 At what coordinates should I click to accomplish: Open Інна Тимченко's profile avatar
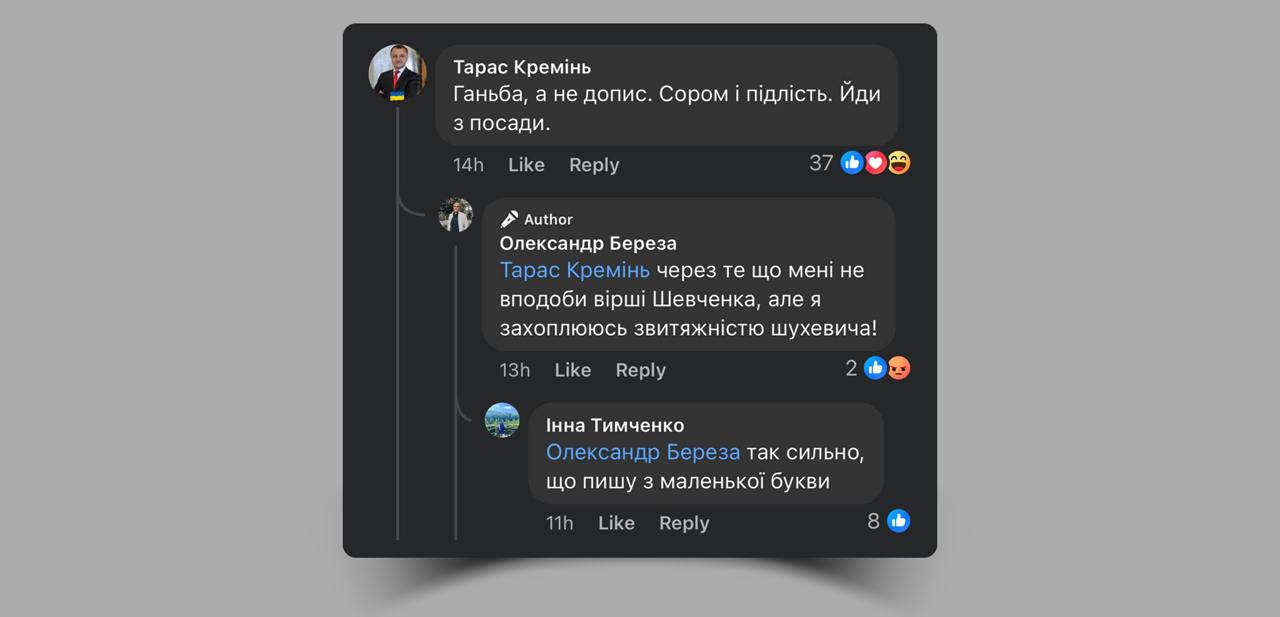(502, 420)
